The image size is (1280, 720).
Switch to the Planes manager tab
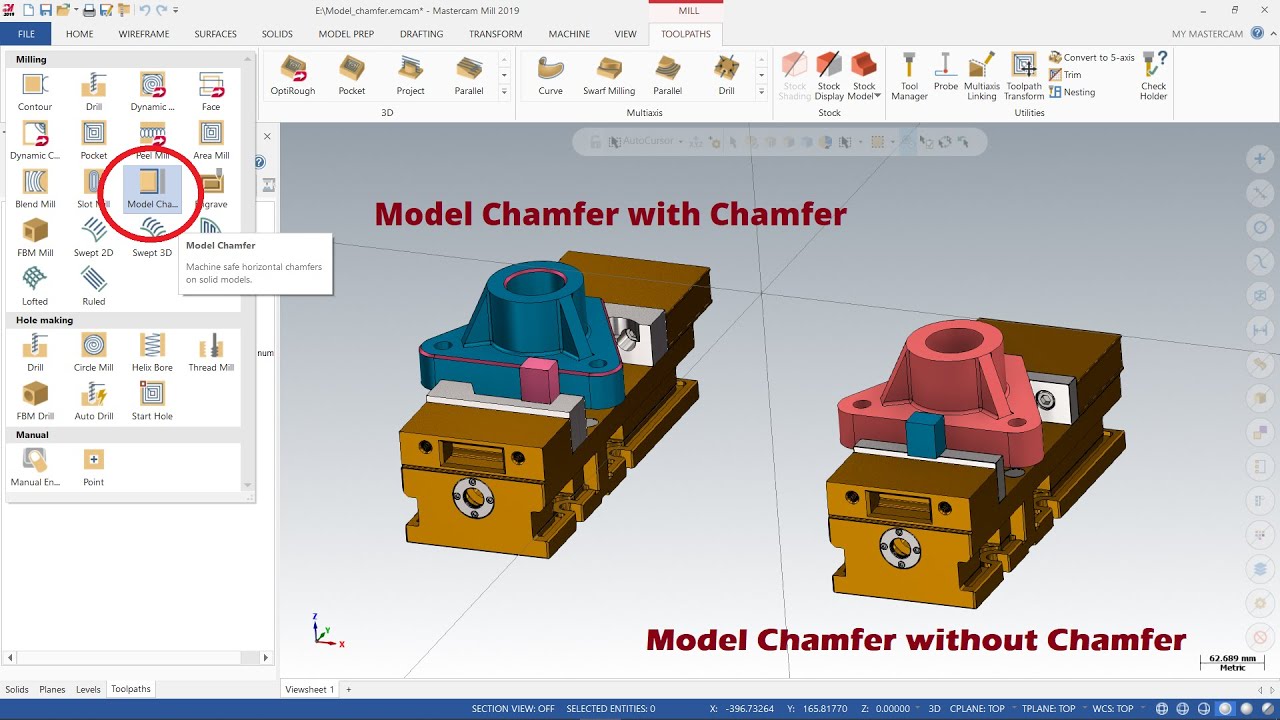pos(52,689)
